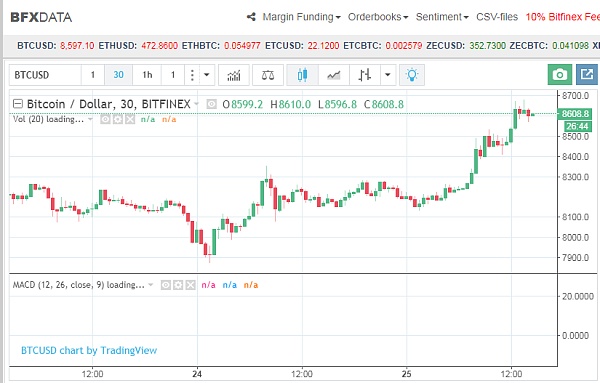Viewport: 600px width, 383px height.
Task: Open the Orderbooks menu
Action: pyautogui.click(x=378, y=17)
